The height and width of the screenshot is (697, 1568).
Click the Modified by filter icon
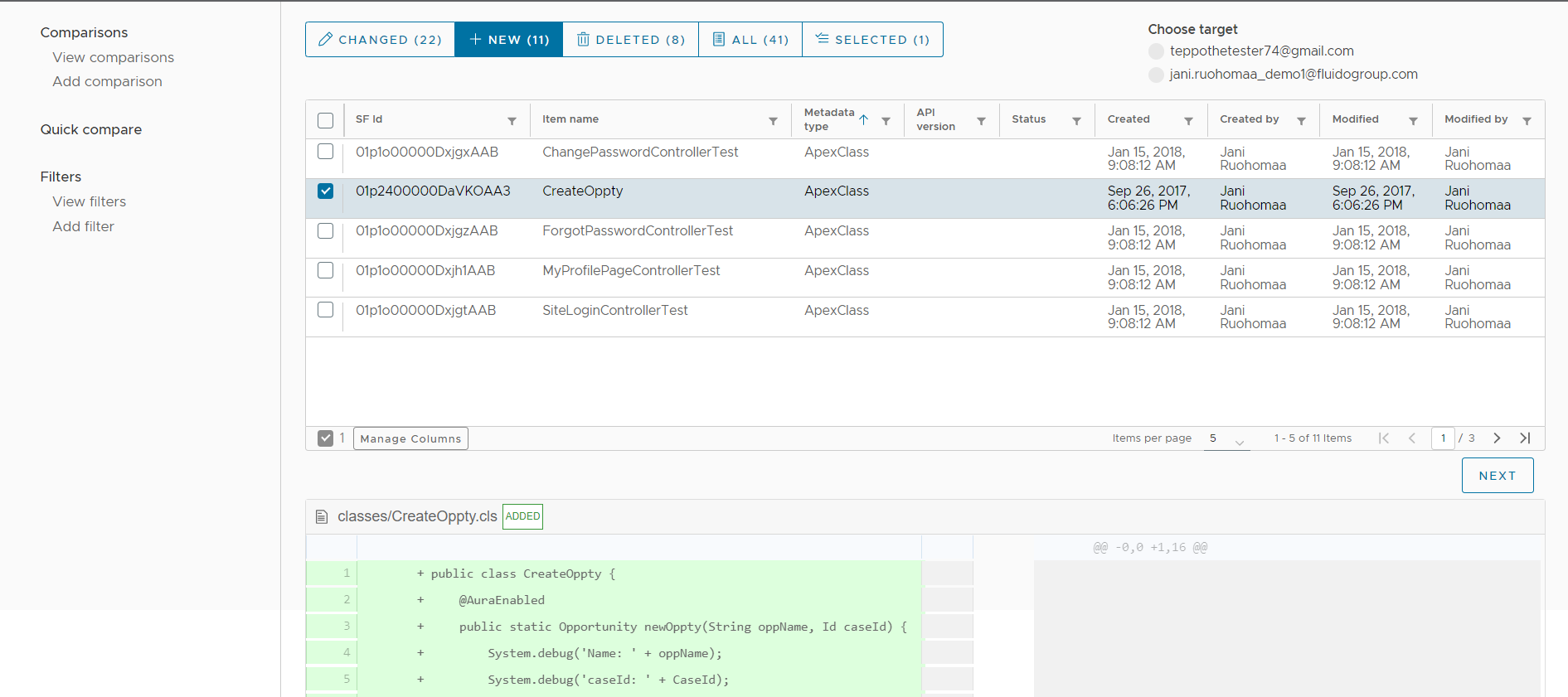click(1526, 121)
